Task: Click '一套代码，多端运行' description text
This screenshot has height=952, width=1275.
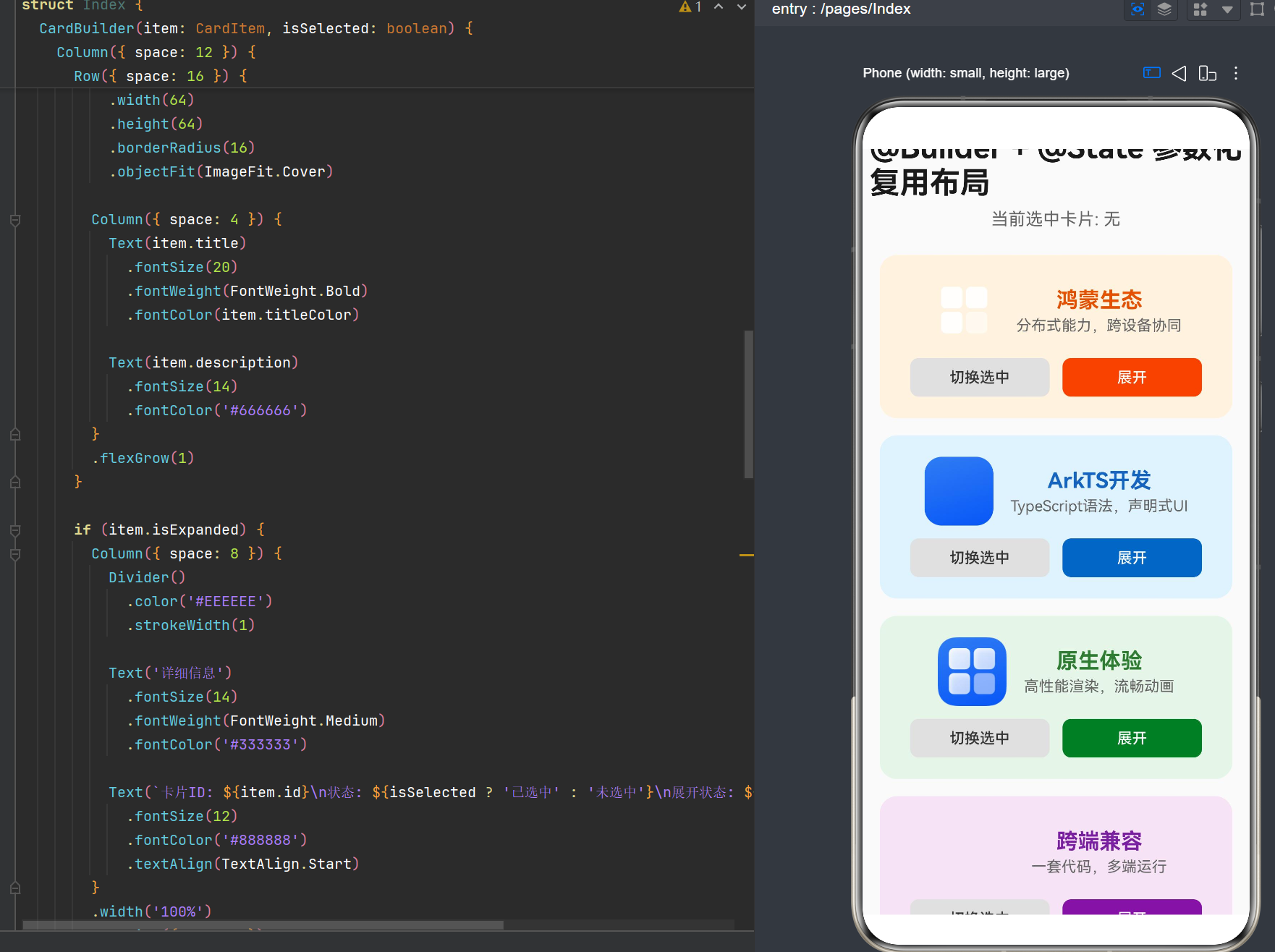Action: [x=1098, y=867]
